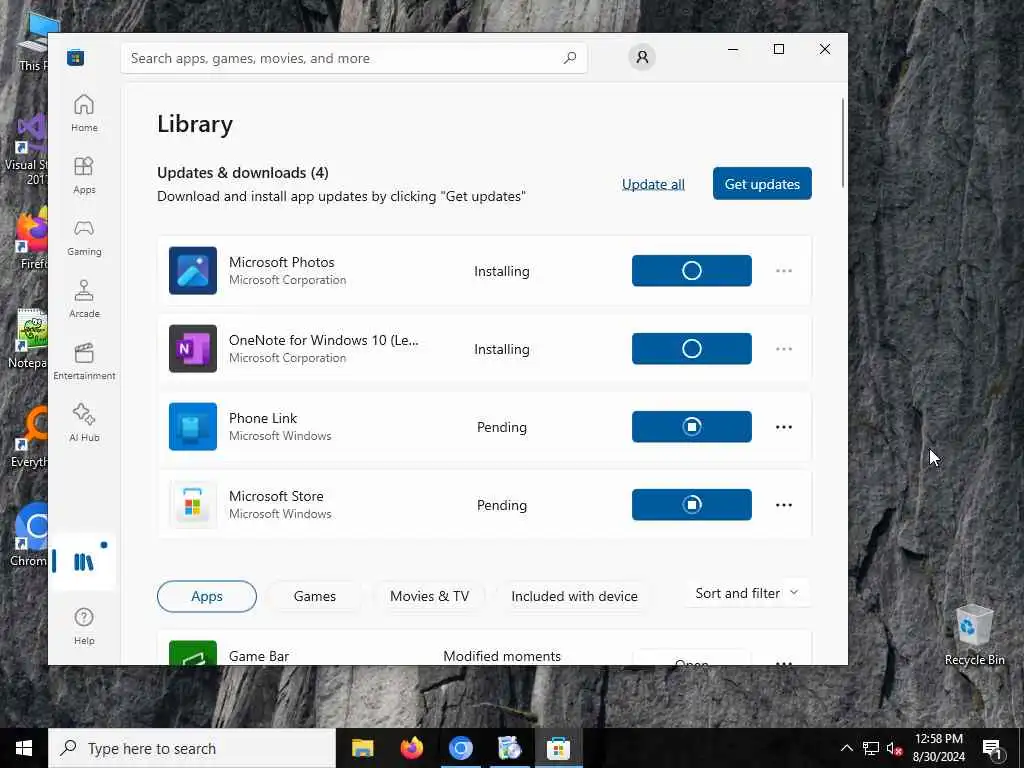Open Firefox from the taskbar
This screenshot has width=1024, height=768.
coord(411,748)
